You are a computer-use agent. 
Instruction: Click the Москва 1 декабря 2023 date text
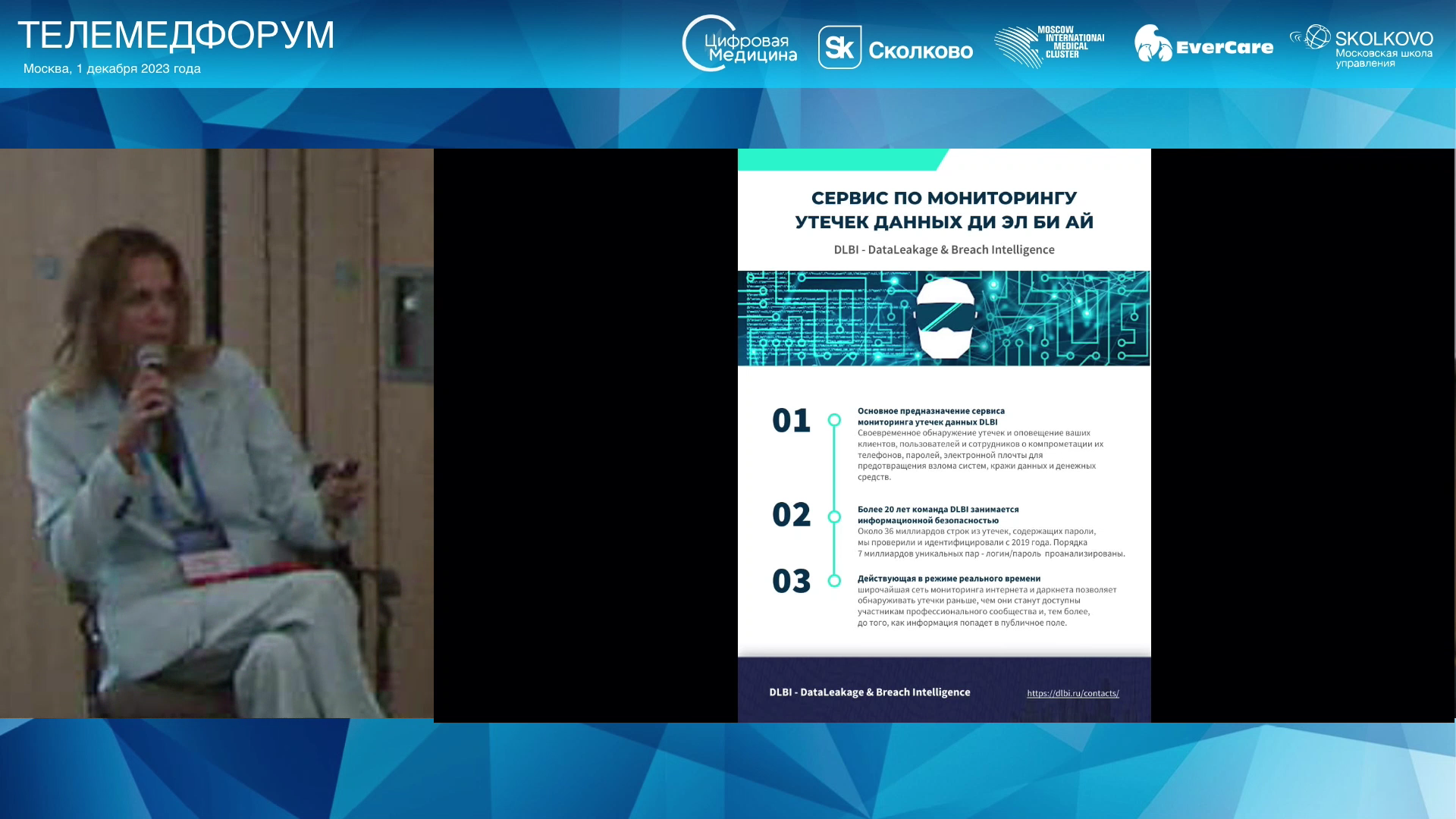pyautogui.click(x=112, y=69)
